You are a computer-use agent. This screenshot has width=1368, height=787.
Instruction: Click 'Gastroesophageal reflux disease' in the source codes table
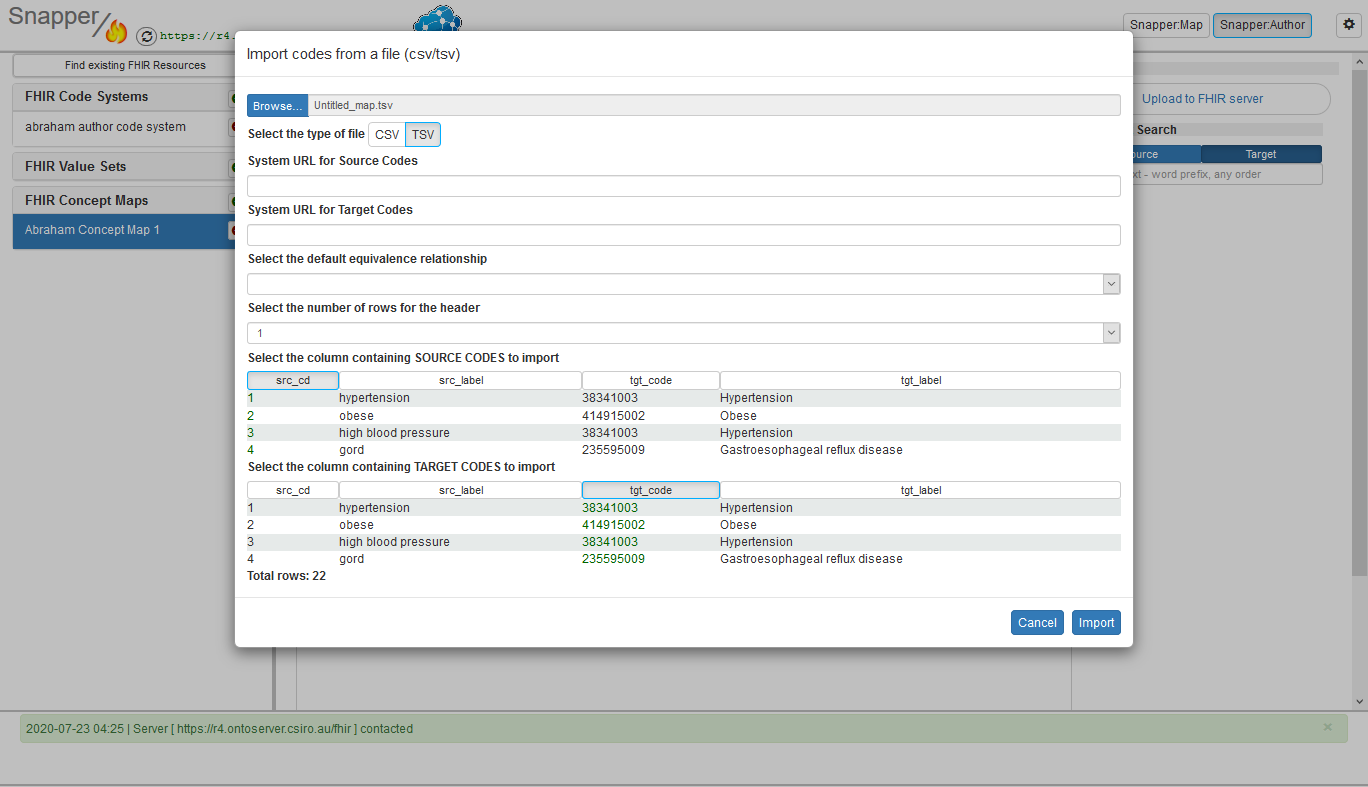[x=811, y=450]
